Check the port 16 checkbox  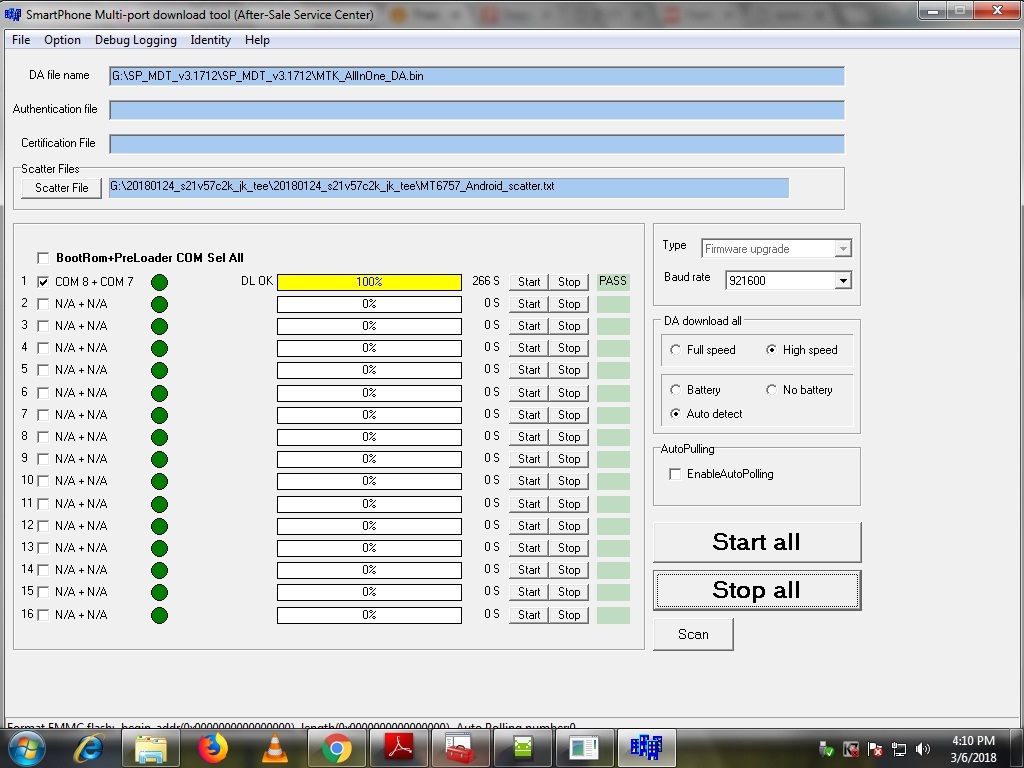tap(43, 615)
